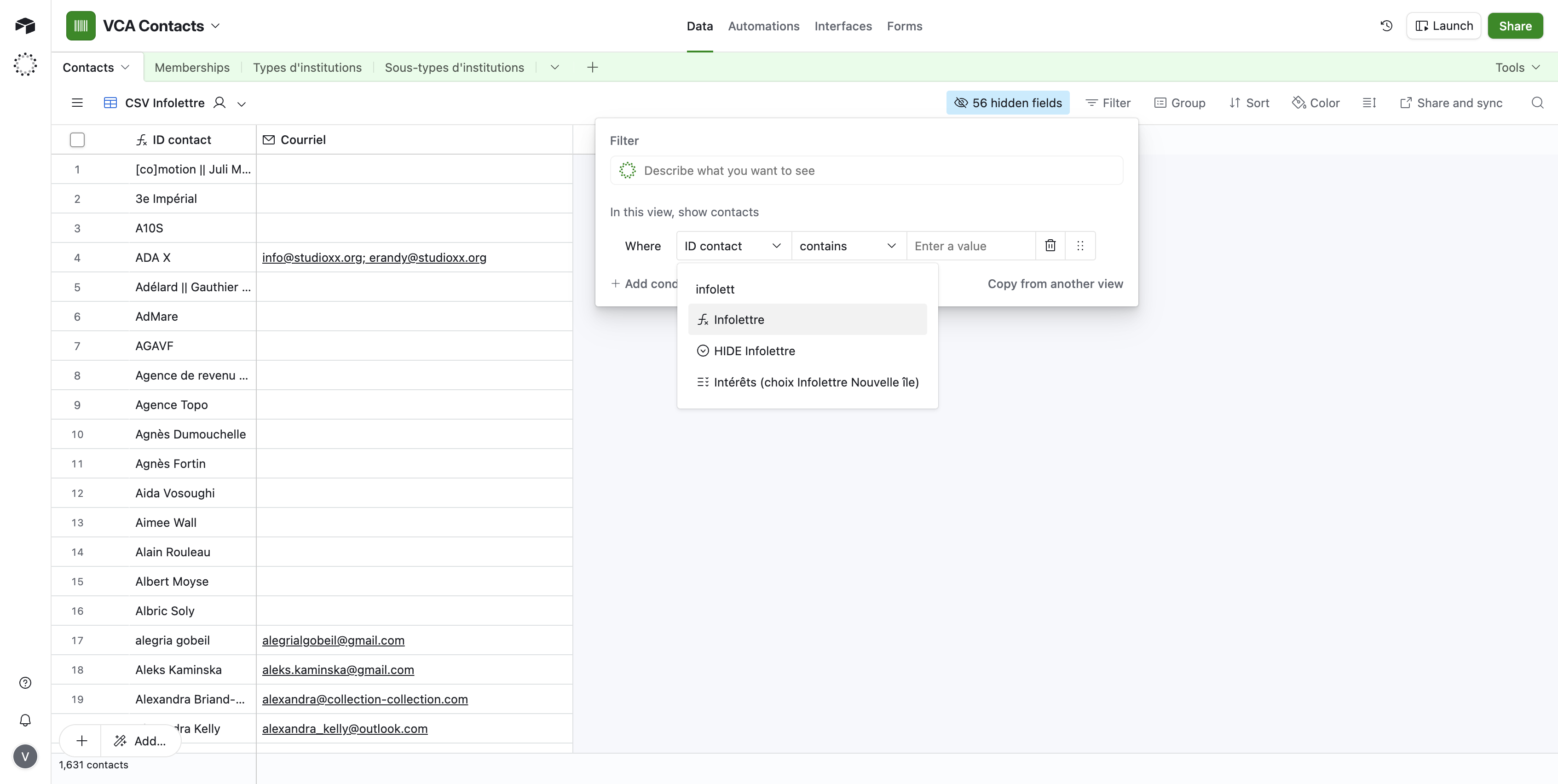Click the filter condition drag handle

pyautogui.click(x=1080, y=246)
